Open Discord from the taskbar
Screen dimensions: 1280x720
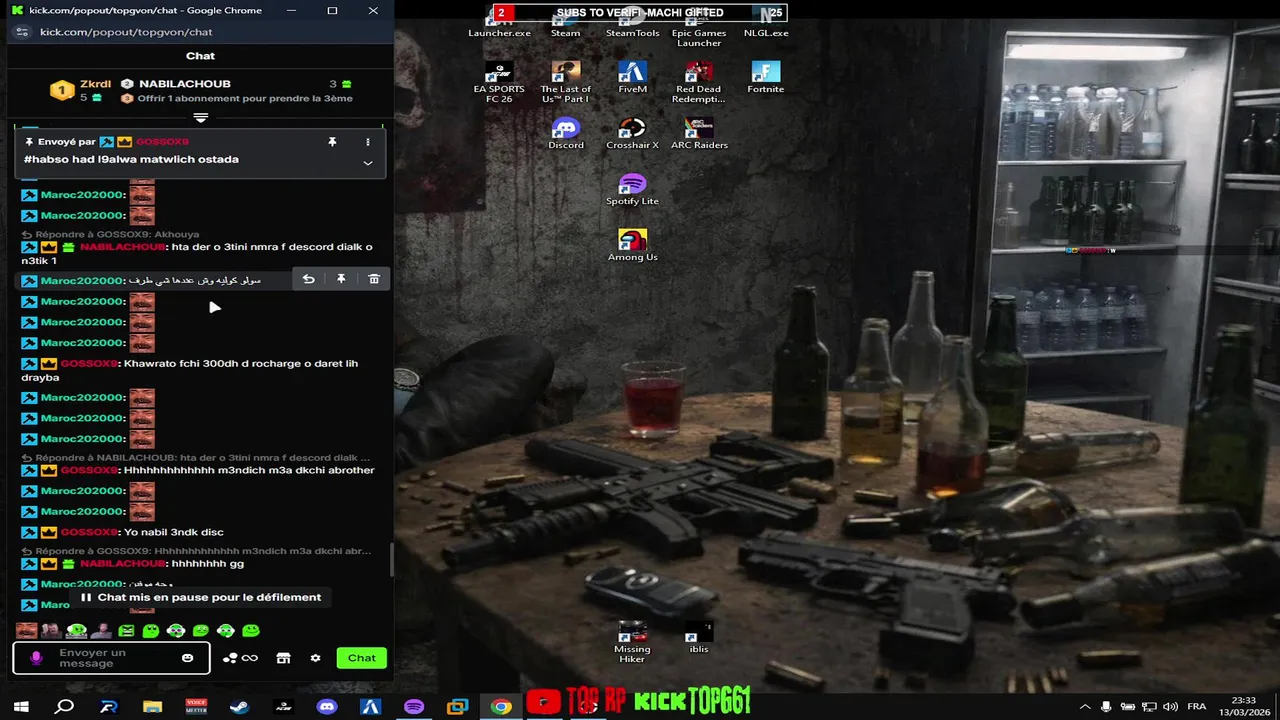pyautogui.click(x=327, y=707)
